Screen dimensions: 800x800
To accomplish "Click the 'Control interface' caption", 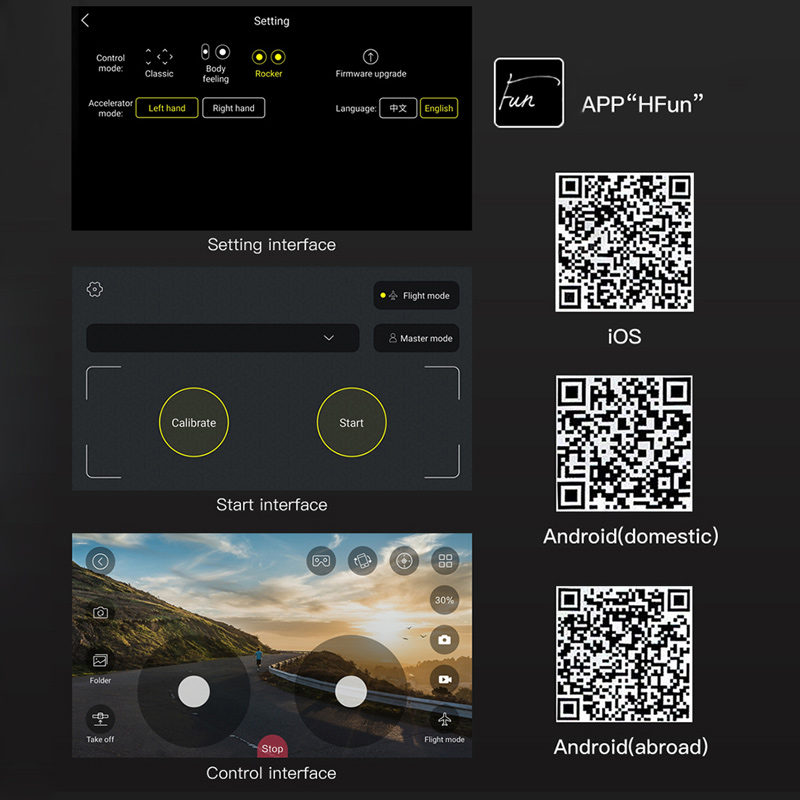I will pos(271,773).
